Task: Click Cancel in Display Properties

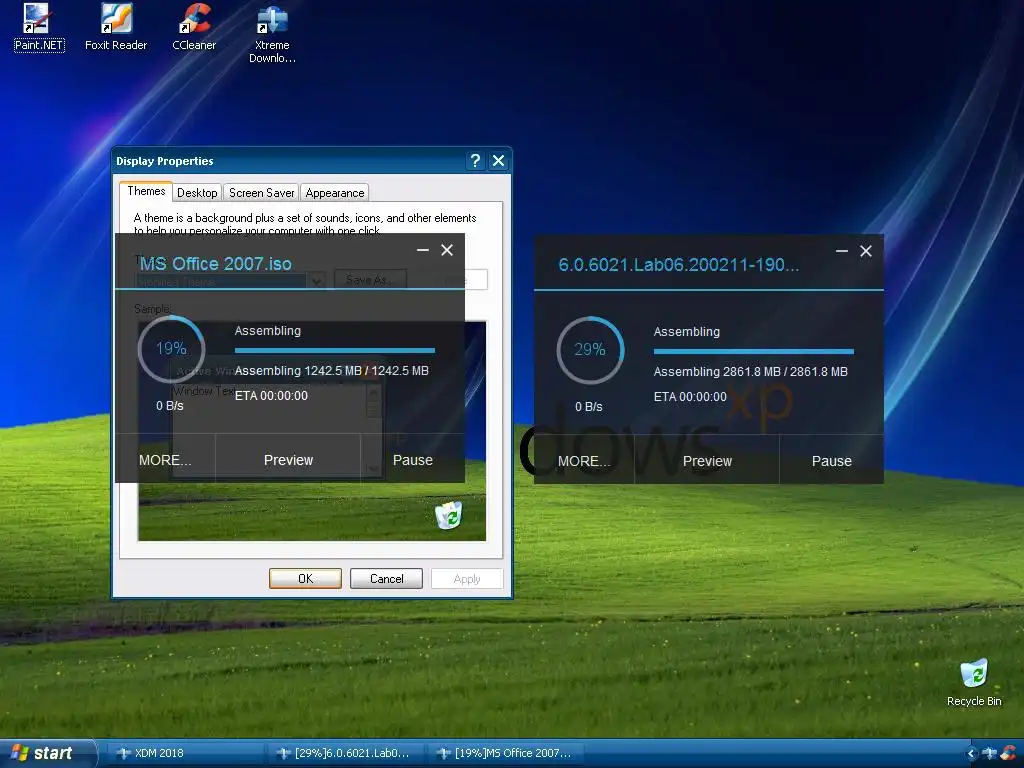Action: point(387,579)
